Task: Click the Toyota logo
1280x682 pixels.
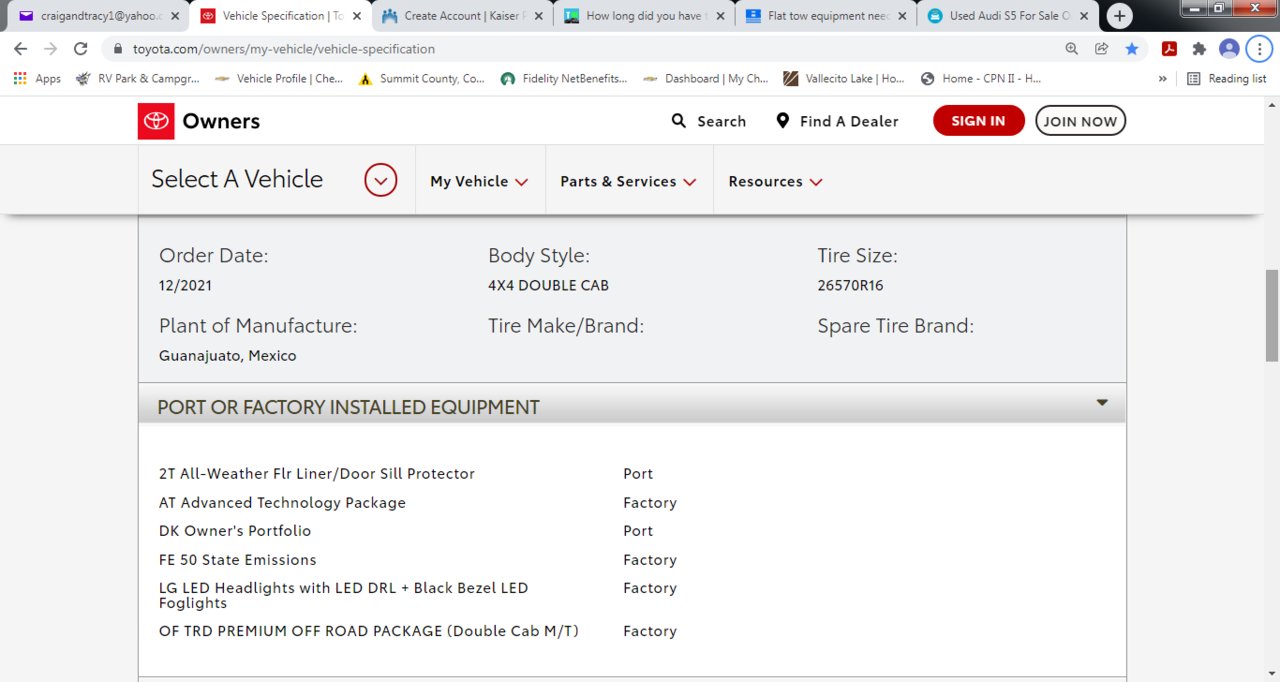Action: point(156,121)
